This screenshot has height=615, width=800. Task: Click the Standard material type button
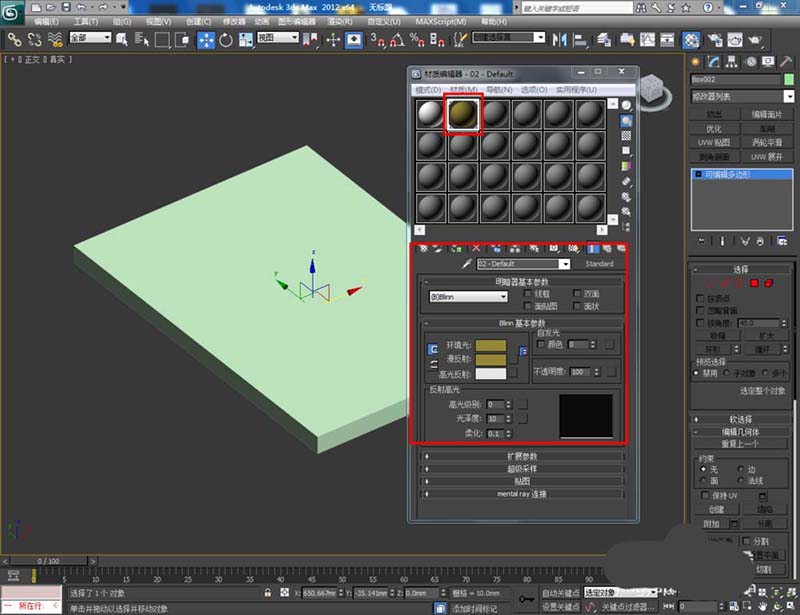(x=599, y=264)
